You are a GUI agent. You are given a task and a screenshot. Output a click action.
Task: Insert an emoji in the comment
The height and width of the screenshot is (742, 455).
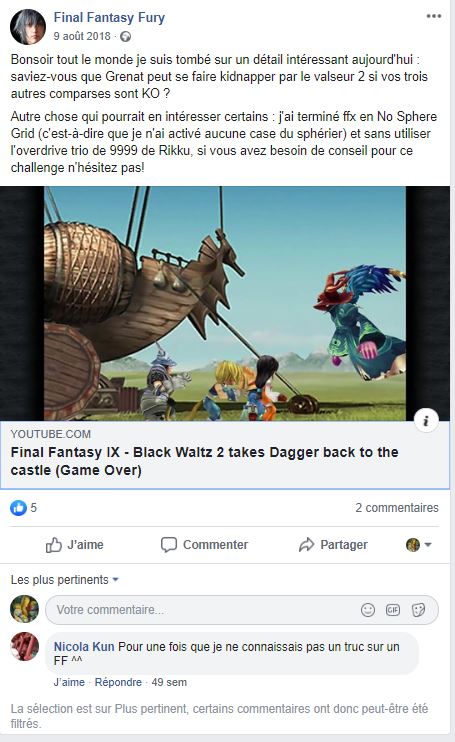click(368, 610)
